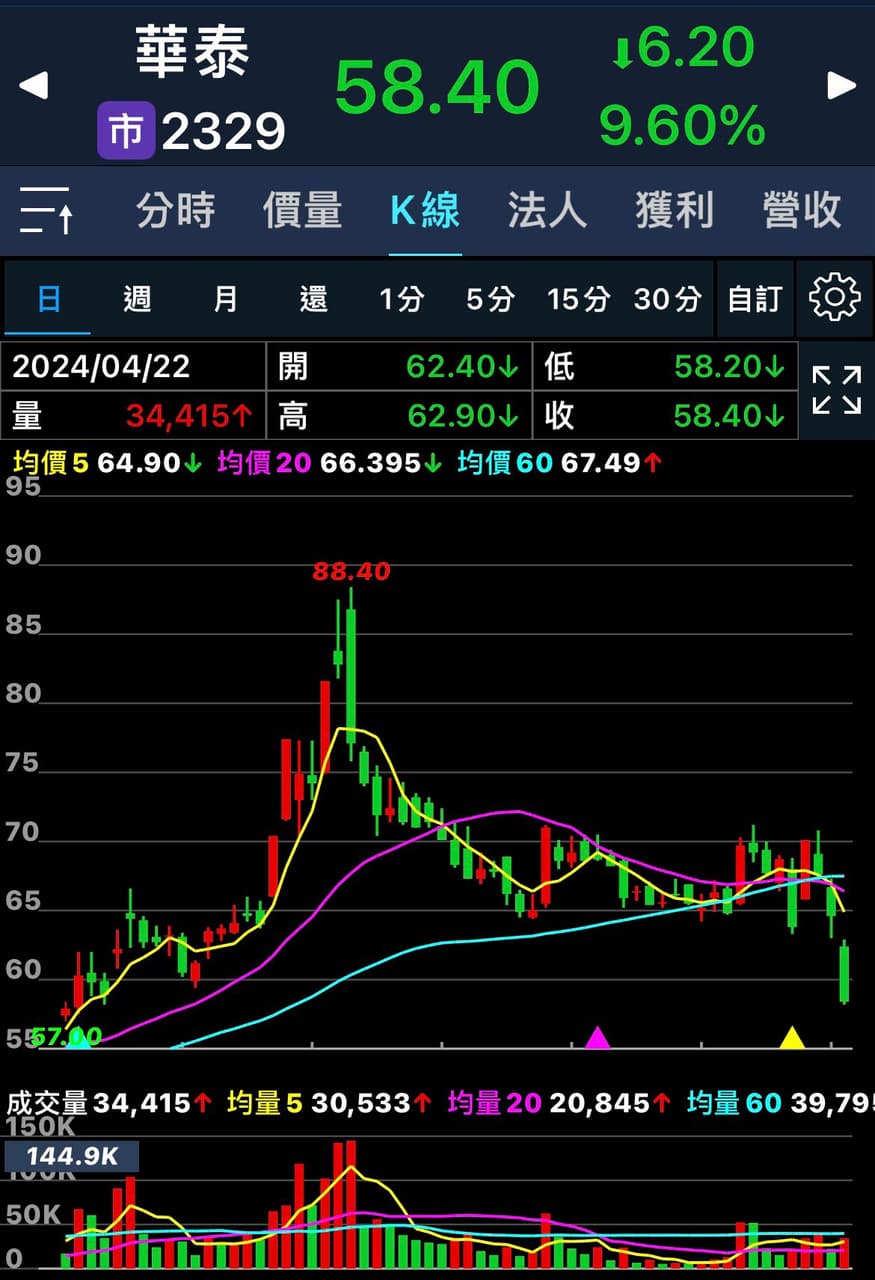Select the 營收 tab

click(801, 210)
